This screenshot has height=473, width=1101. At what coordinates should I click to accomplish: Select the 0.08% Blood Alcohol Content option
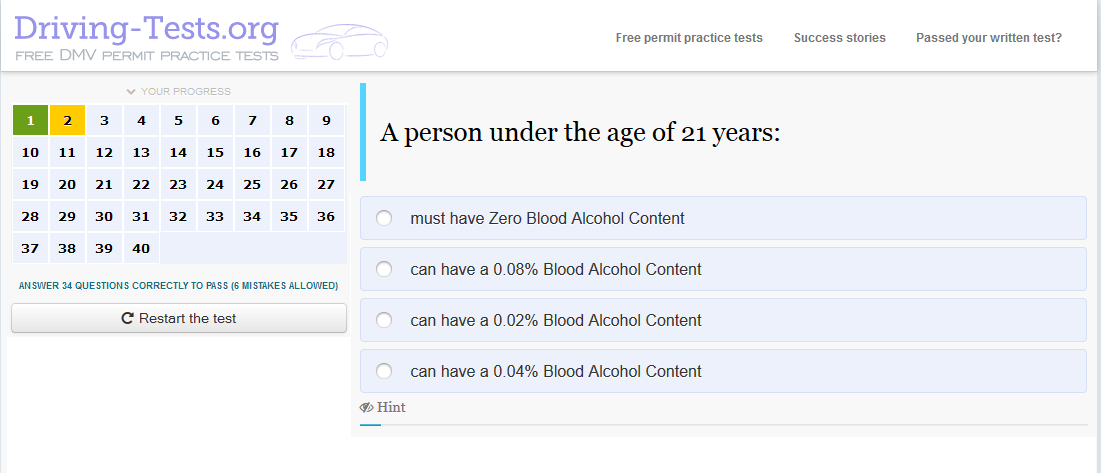723,269
